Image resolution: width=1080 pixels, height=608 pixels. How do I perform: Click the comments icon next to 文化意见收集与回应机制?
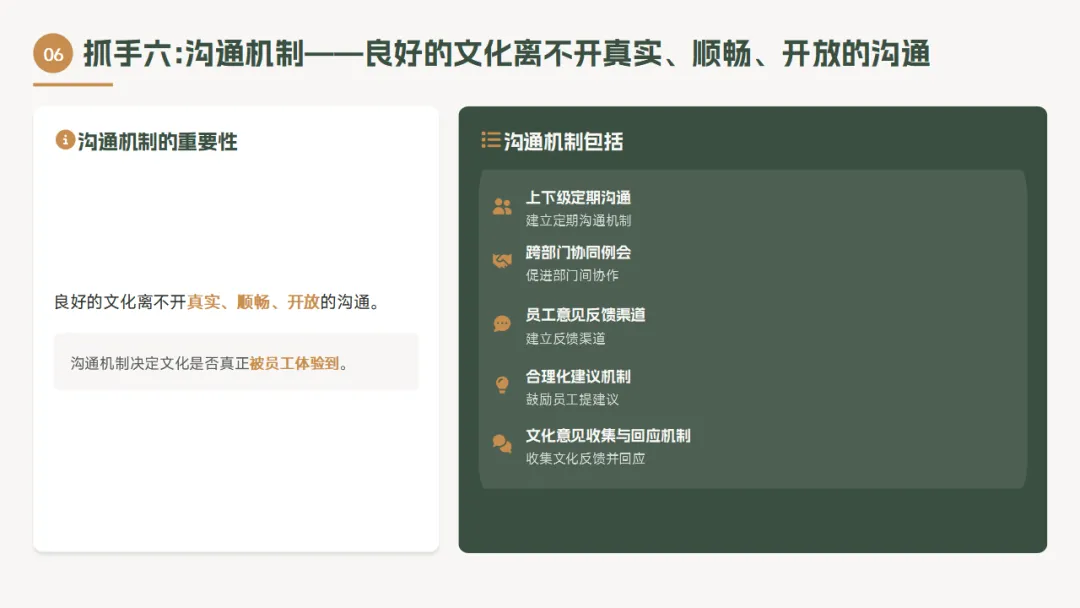[x=502, y=443]
